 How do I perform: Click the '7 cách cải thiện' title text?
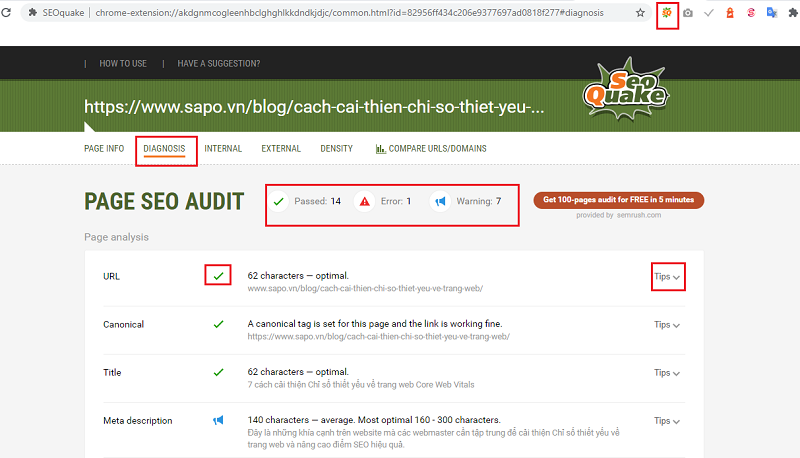click(x=361, y=385)
